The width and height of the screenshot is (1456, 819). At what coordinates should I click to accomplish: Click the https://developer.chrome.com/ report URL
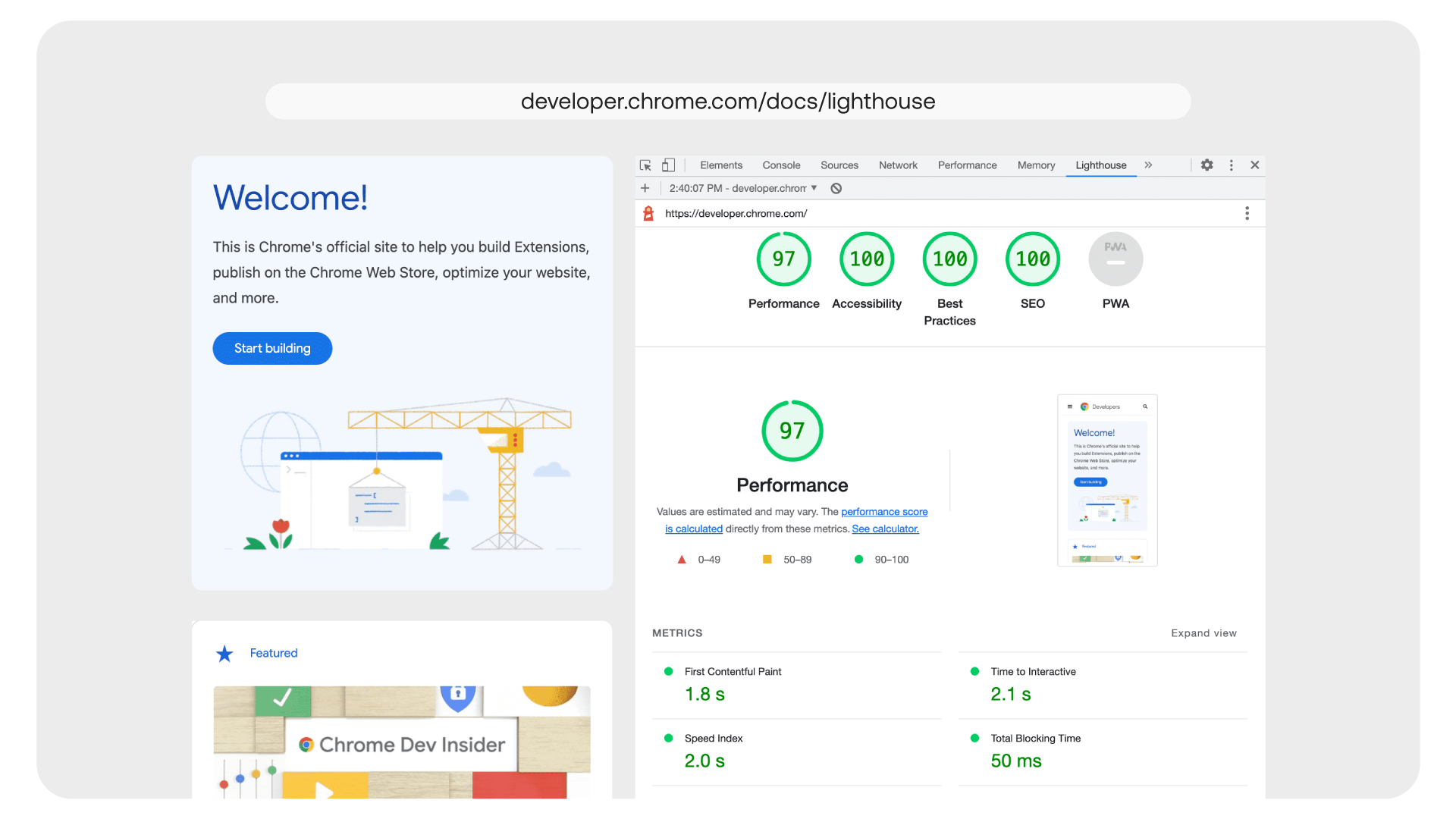click(x=736, y=214)
